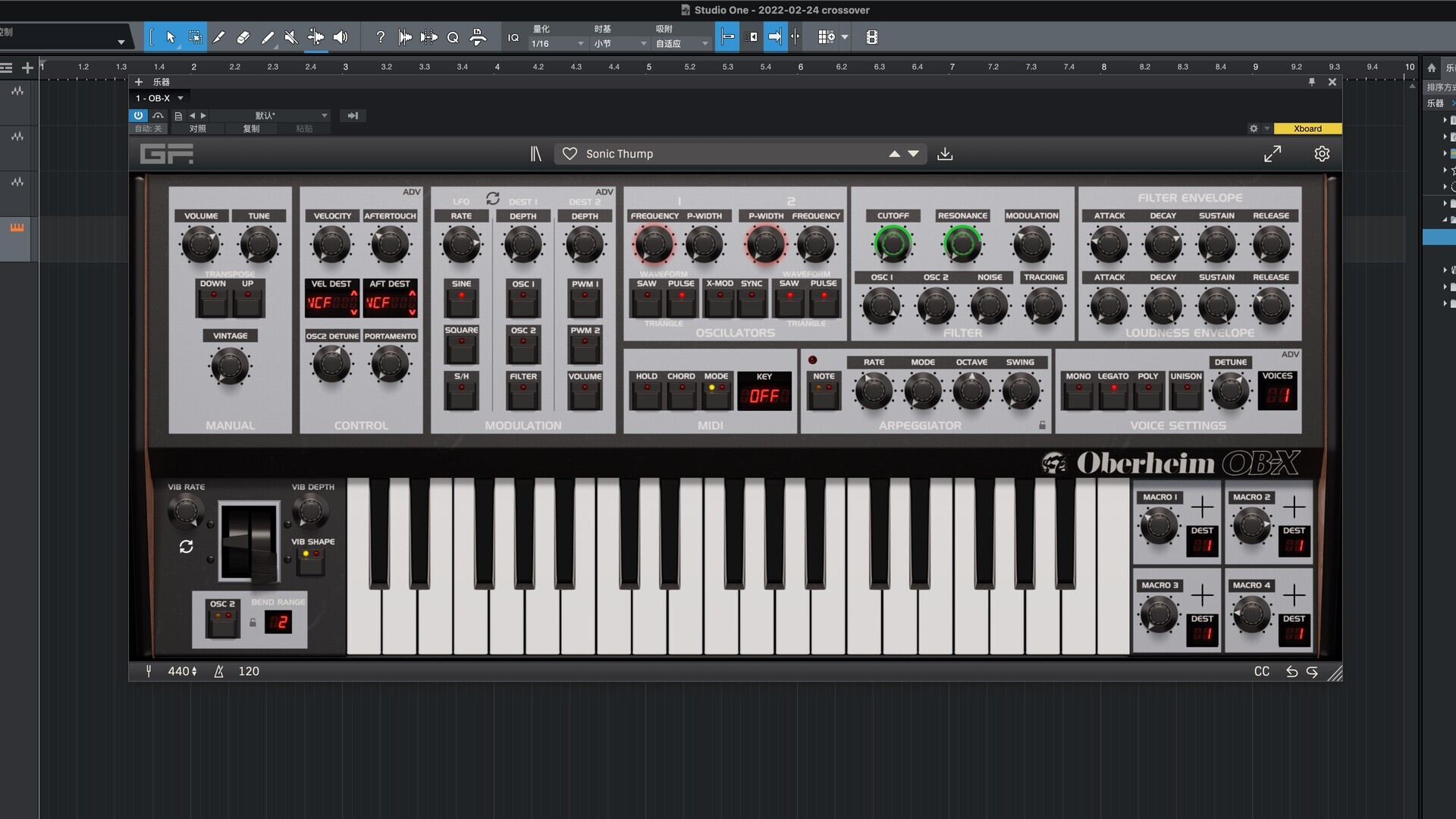The width and height of the screenshot is (1456, 819).
Task: Select the Range tool
Action: click(195, 37)
